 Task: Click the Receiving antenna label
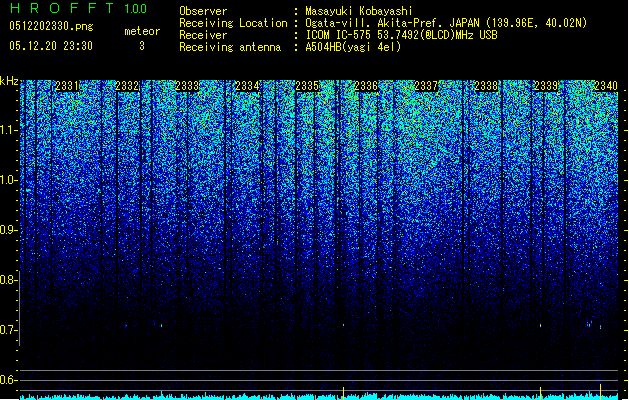[230, 47]
